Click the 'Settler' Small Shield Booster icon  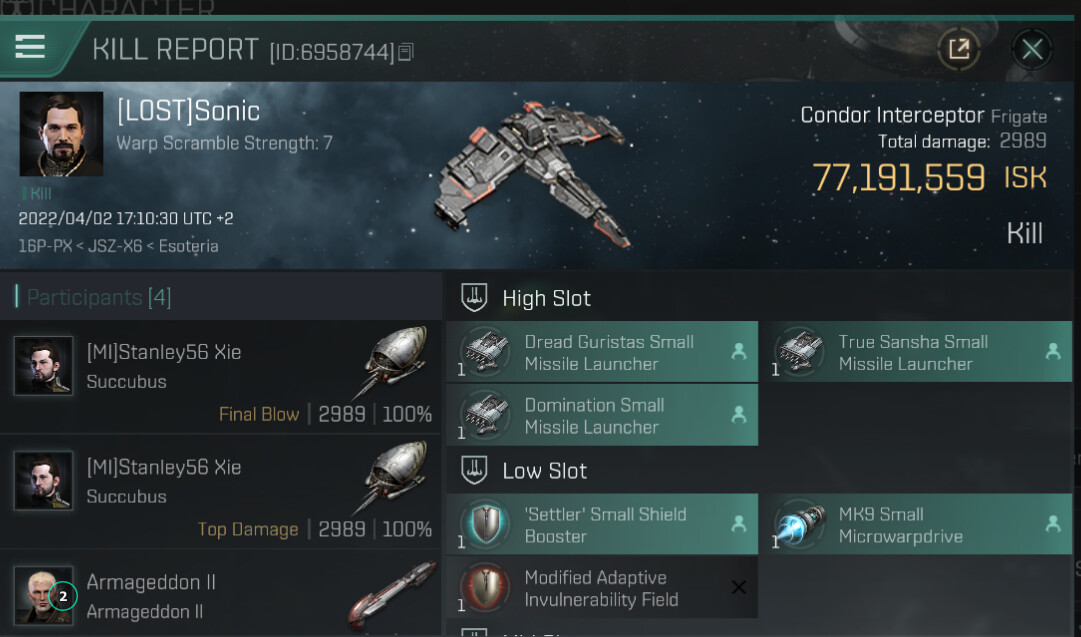pyautogui.click(x=485, y=524)
